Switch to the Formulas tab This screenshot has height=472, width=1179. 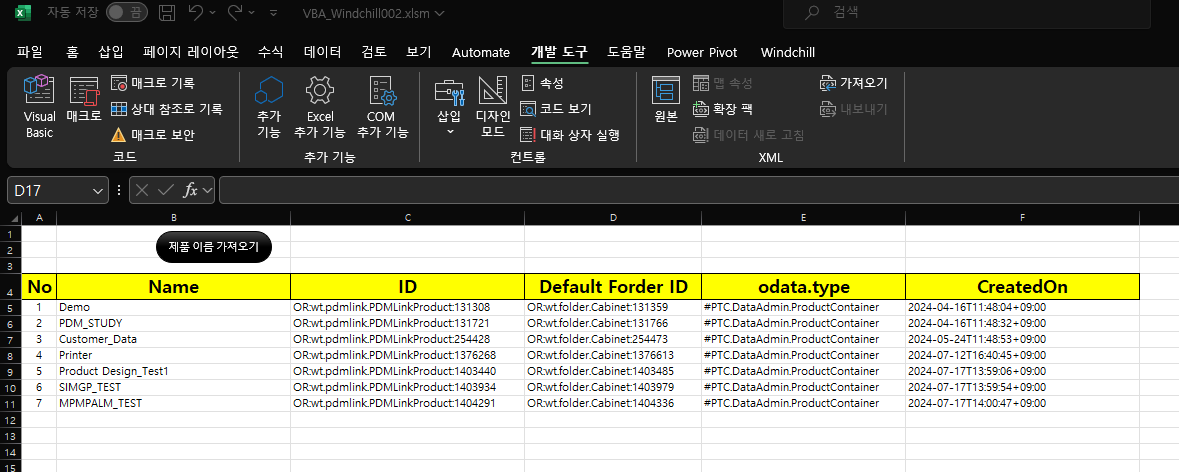click(271, 53)
